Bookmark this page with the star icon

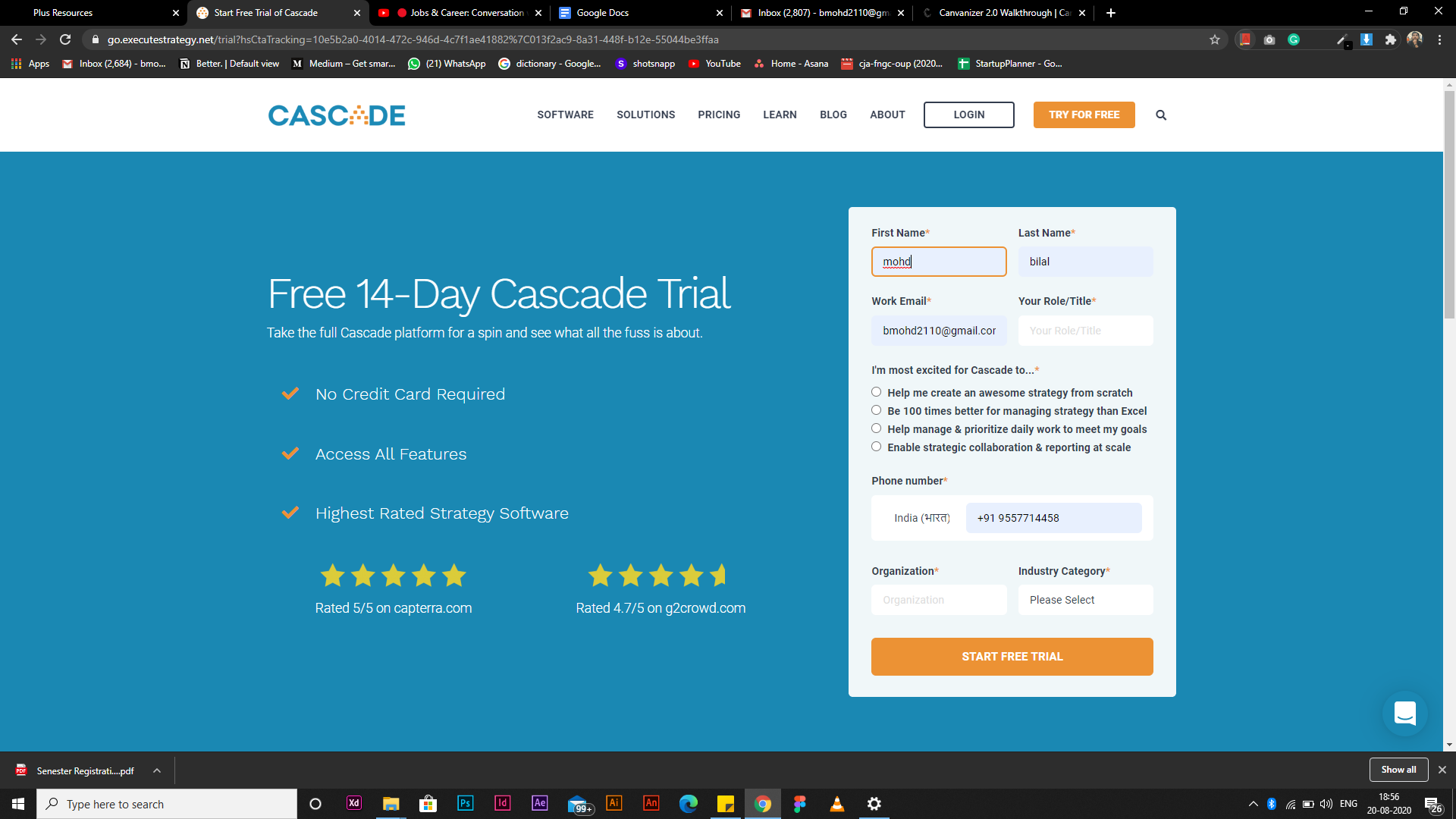1215,39
